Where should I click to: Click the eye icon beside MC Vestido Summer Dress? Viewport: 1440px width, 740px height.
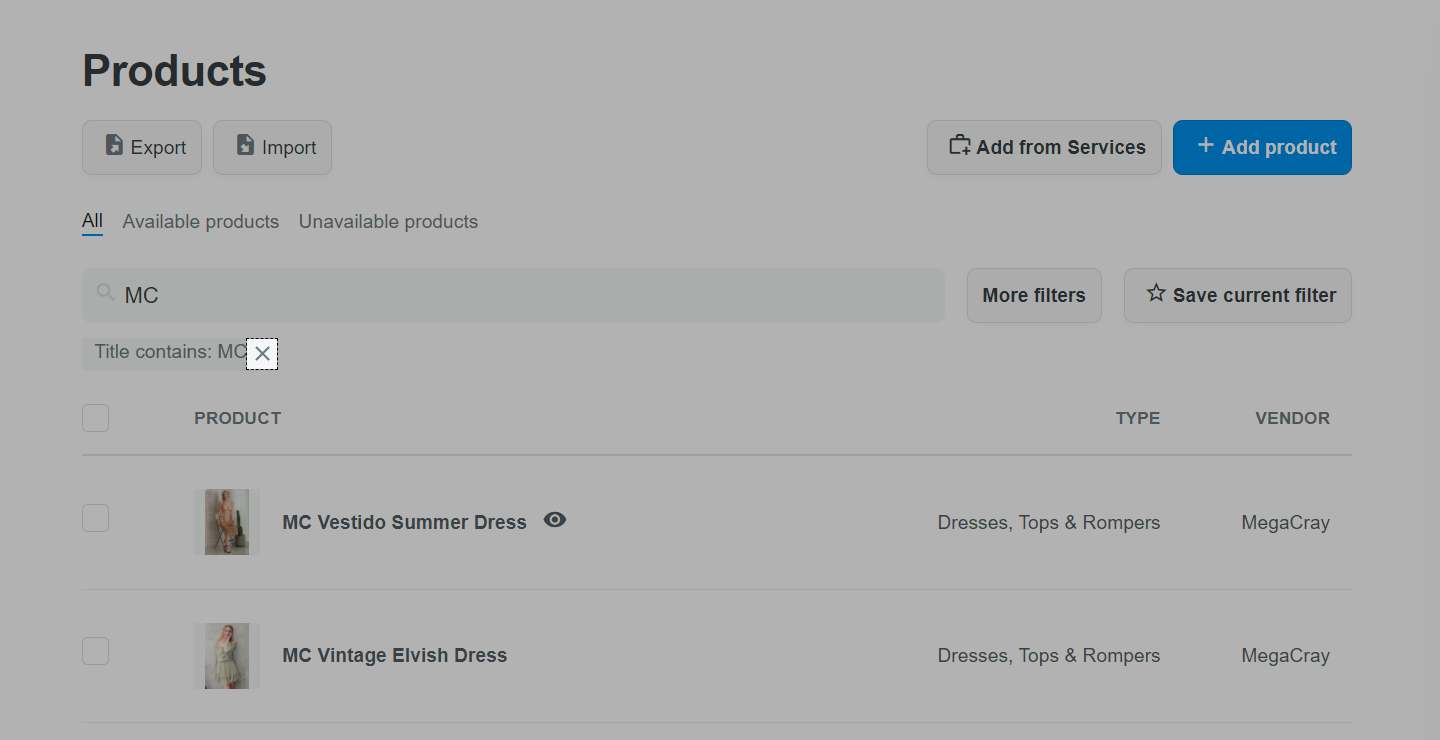(x=555, y=520)
